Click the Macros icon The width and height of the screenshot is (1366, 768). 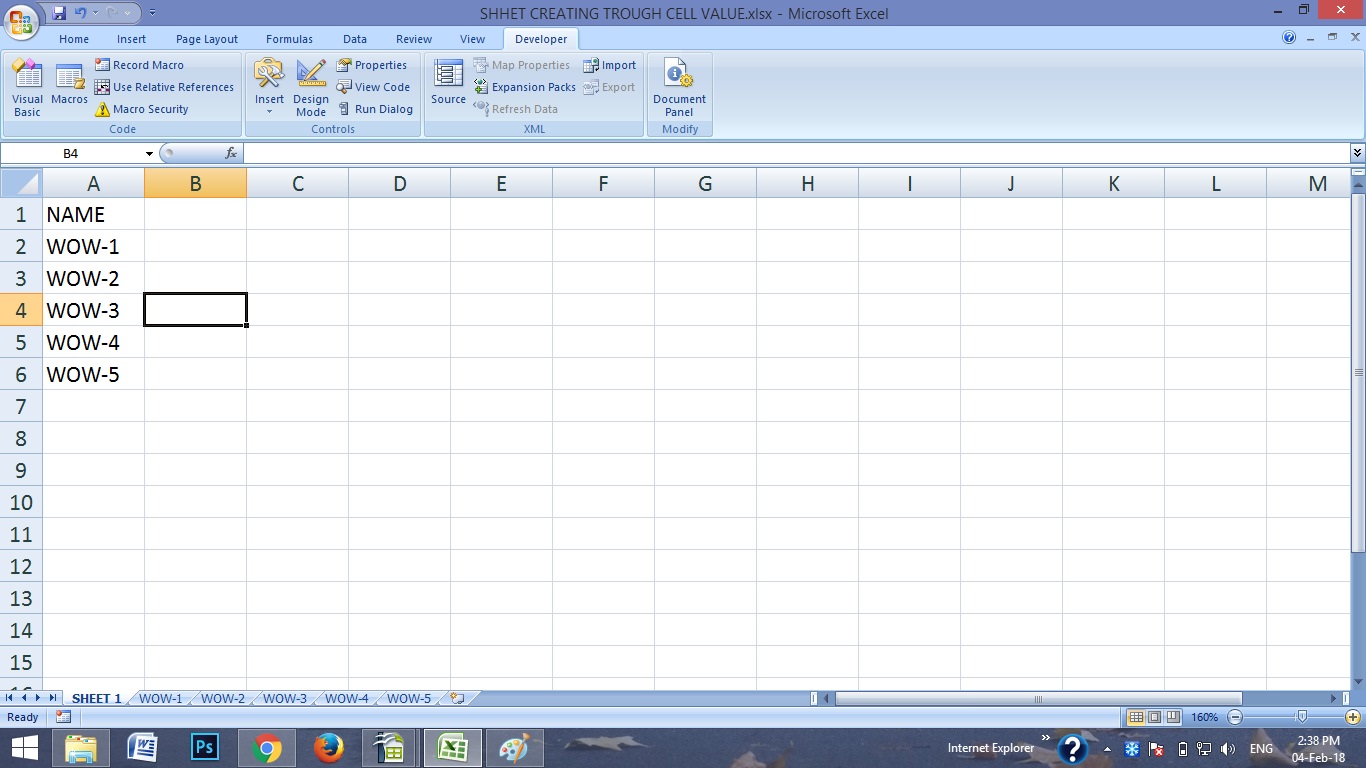click(x=69, y=85)
